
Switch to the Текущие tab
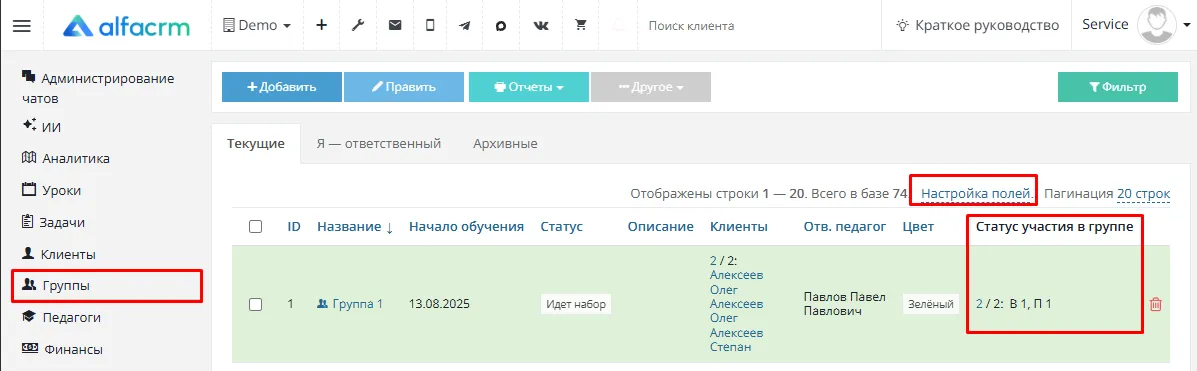pyautogui.click(x=256, y=143)
